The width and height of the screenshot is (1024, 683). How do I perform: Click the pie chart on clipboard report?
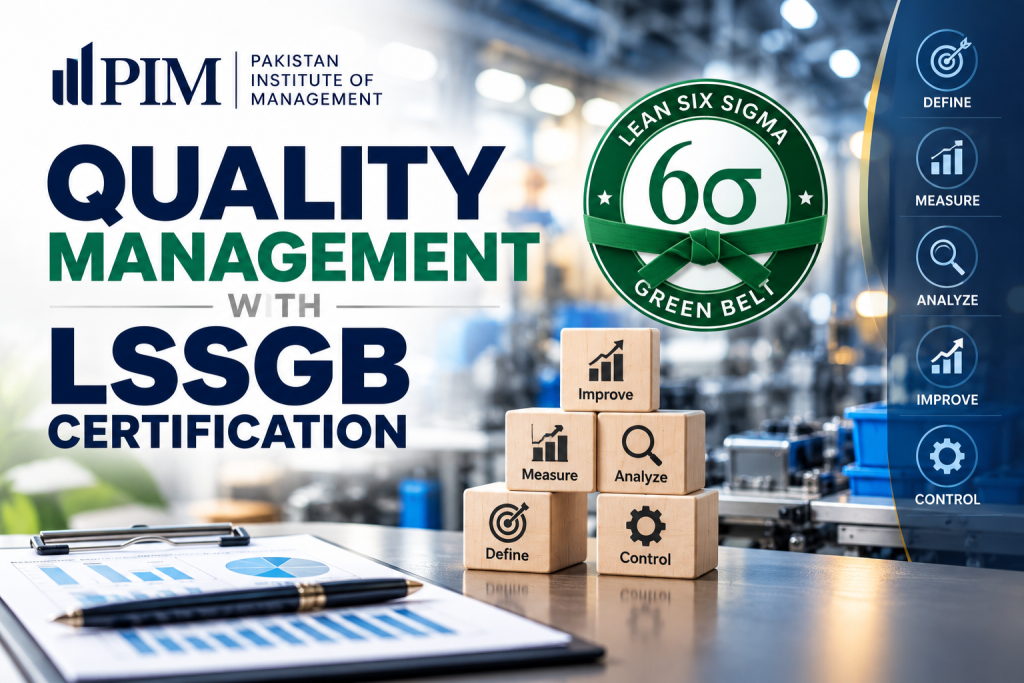click(x=278, y=567)
